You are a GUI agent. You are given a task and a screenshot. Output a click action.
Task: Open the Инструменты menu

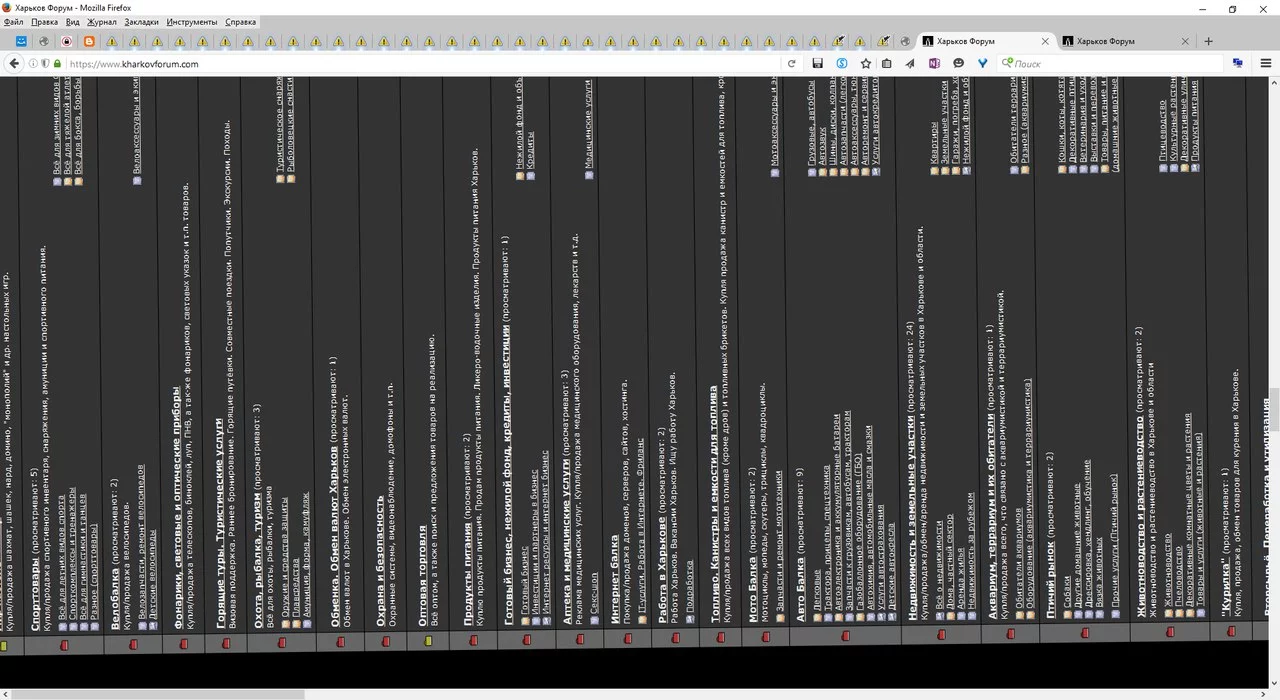tap(193, 22)
